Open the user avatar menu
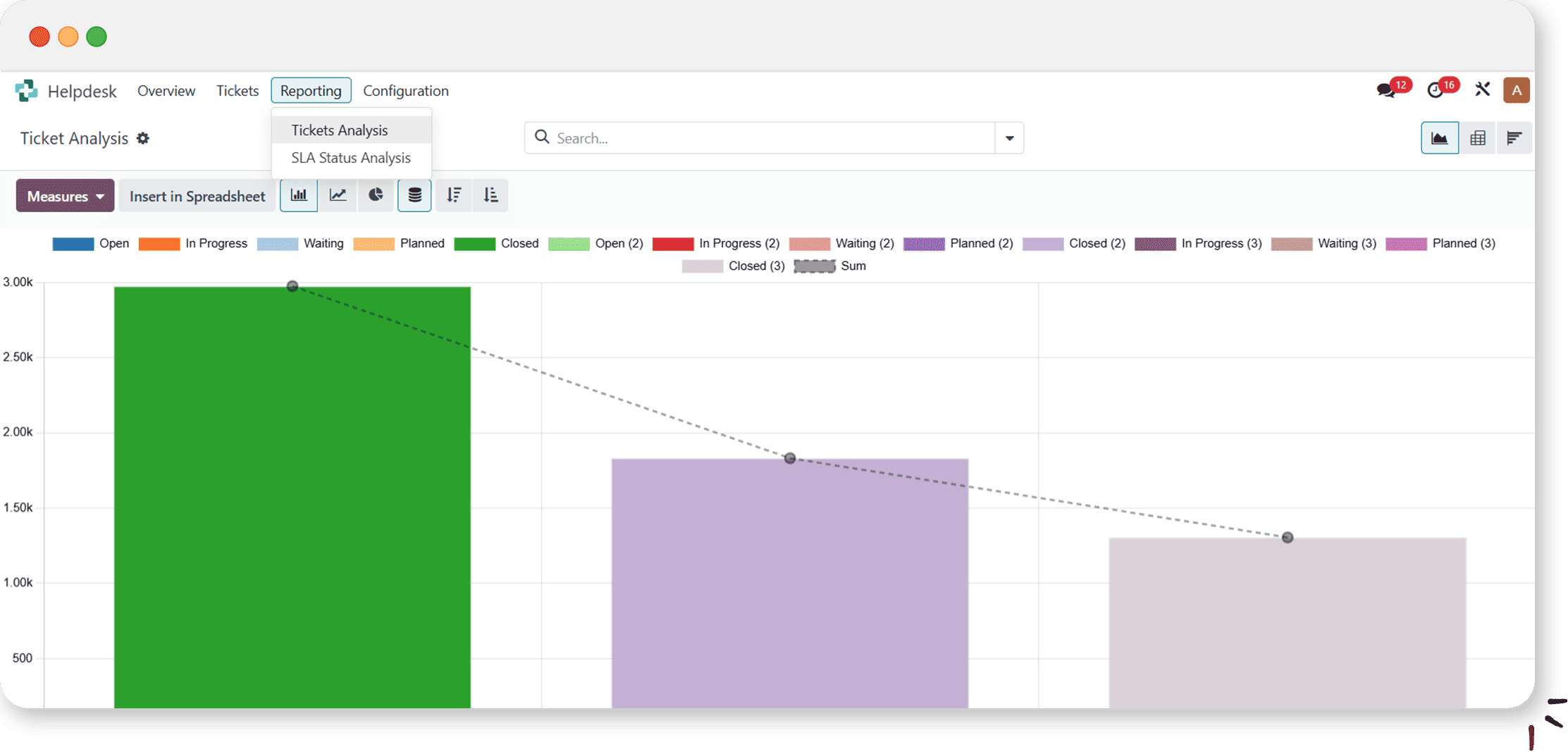 click(1516, 90)
